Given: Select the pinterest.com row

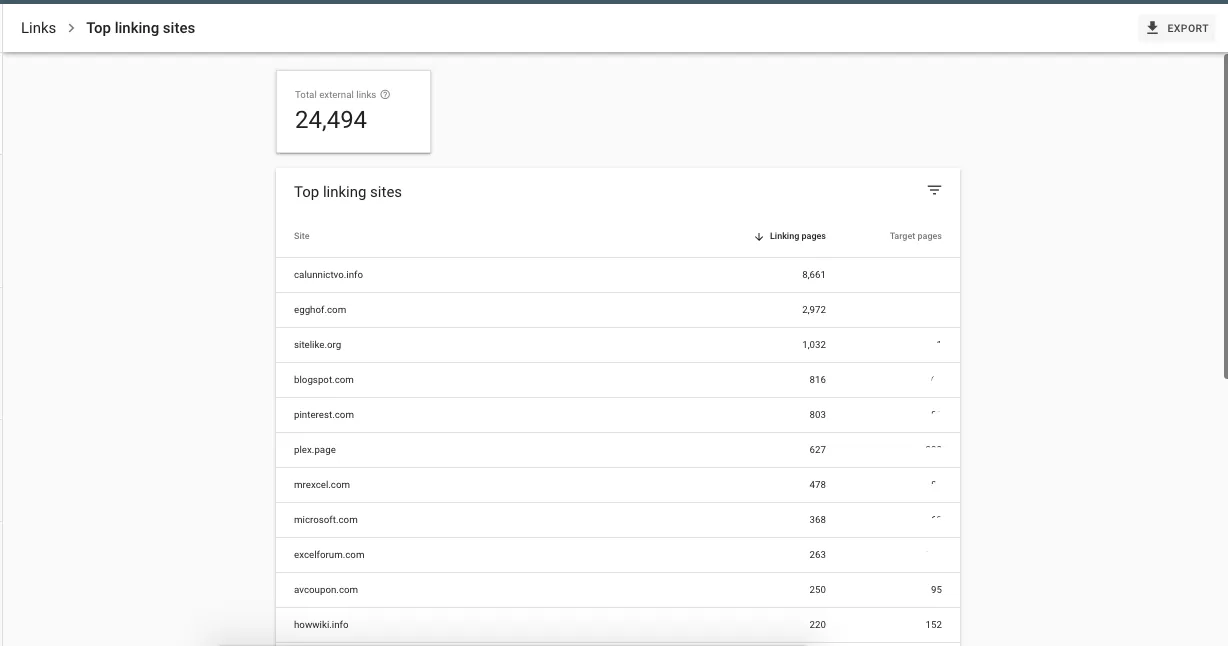Looking at the screenshot, I should click(323, 415).
